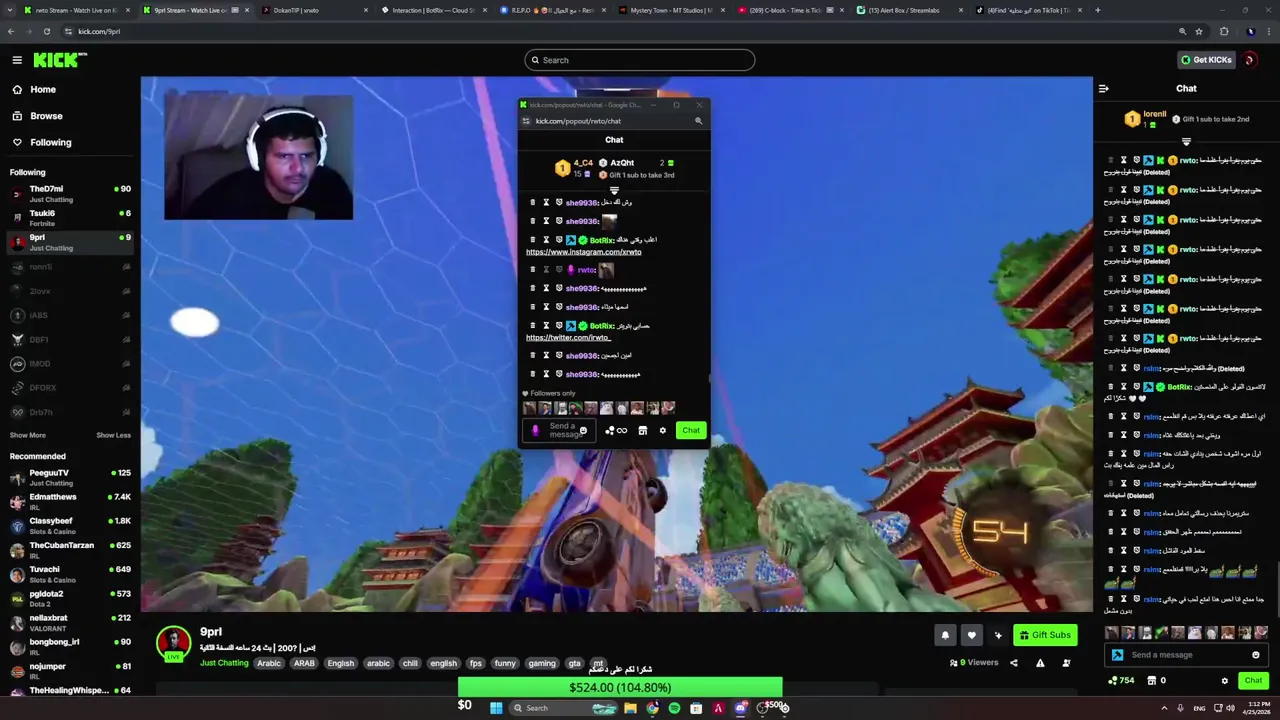Click the Gift Subs button
The height and width of the screenshot is (720, 1280).
pos(1045,635)
